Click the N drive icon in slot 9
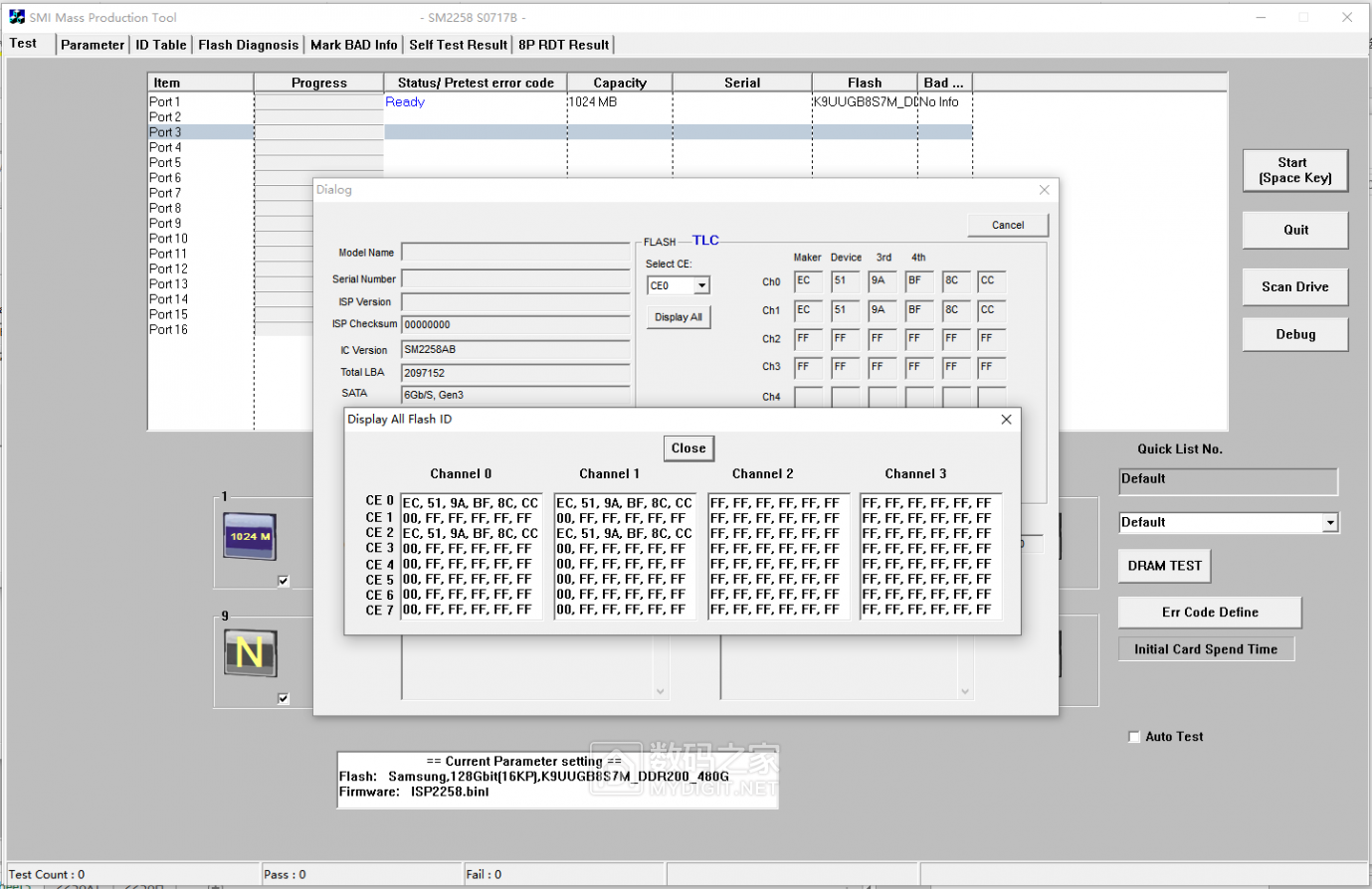Screen dimensions: 1372x889 pos(250,652)
